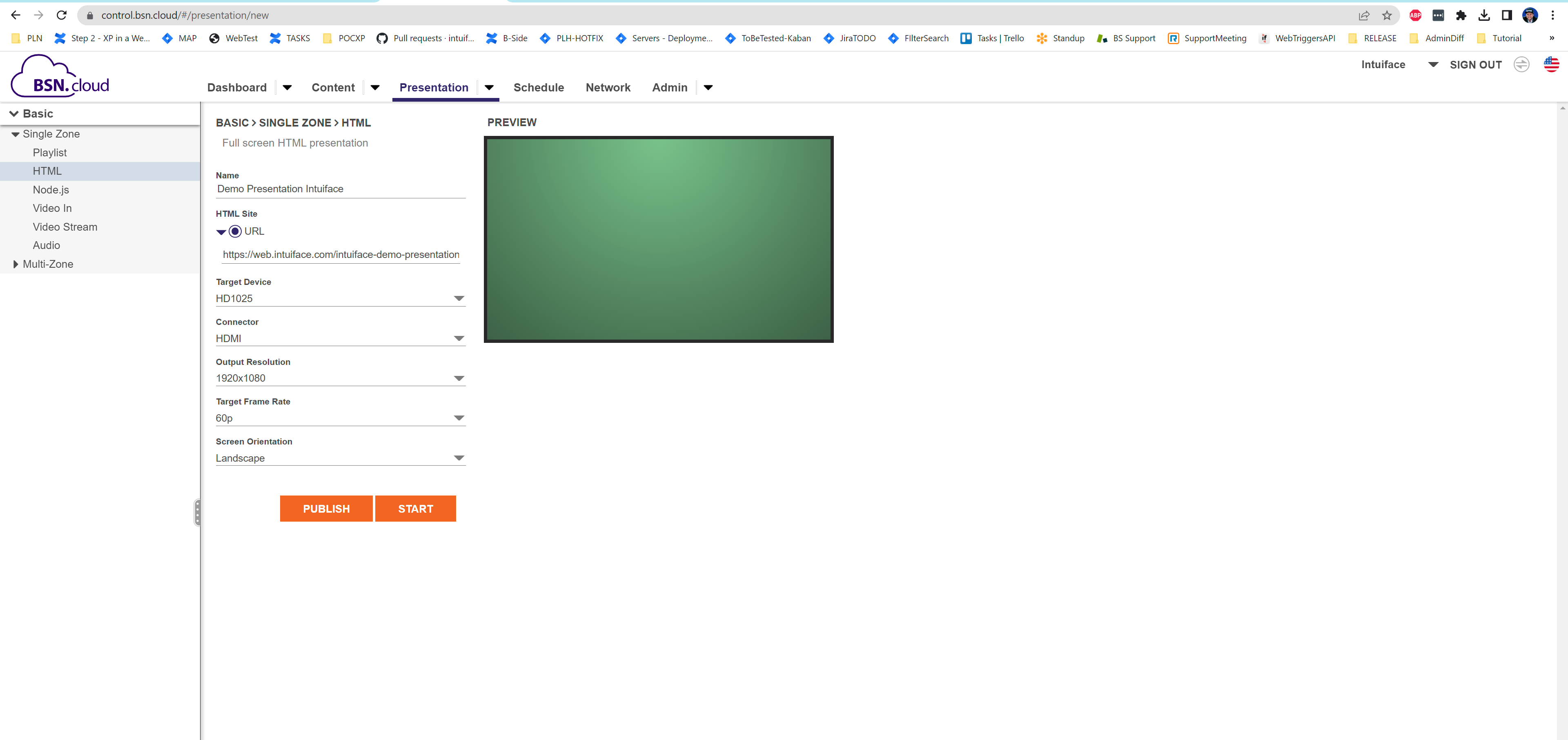Screen dimensions: 1568x740
Task: Open the AdBlock Plus extension
Action: pos(1415,15)
